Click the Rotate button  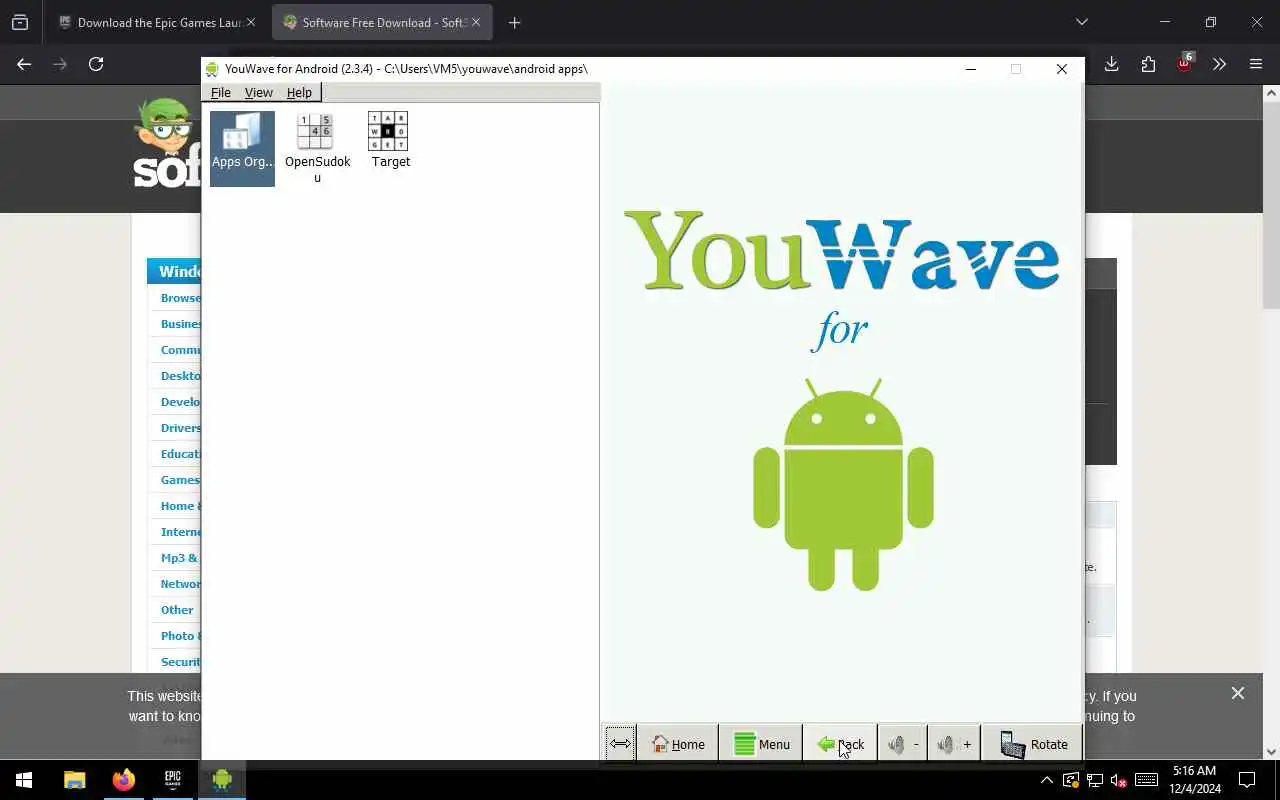1033,744
